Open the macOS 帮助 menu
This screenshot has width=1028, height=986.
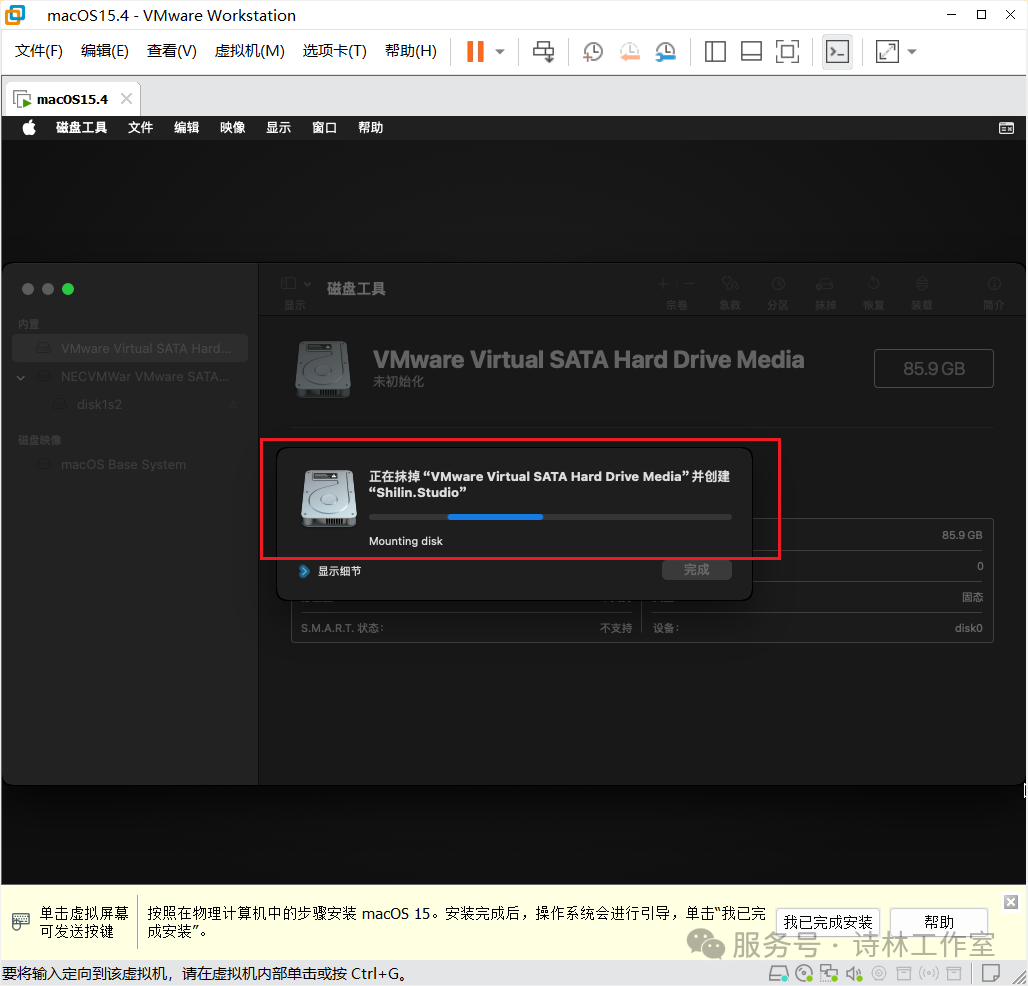point(370,128)
